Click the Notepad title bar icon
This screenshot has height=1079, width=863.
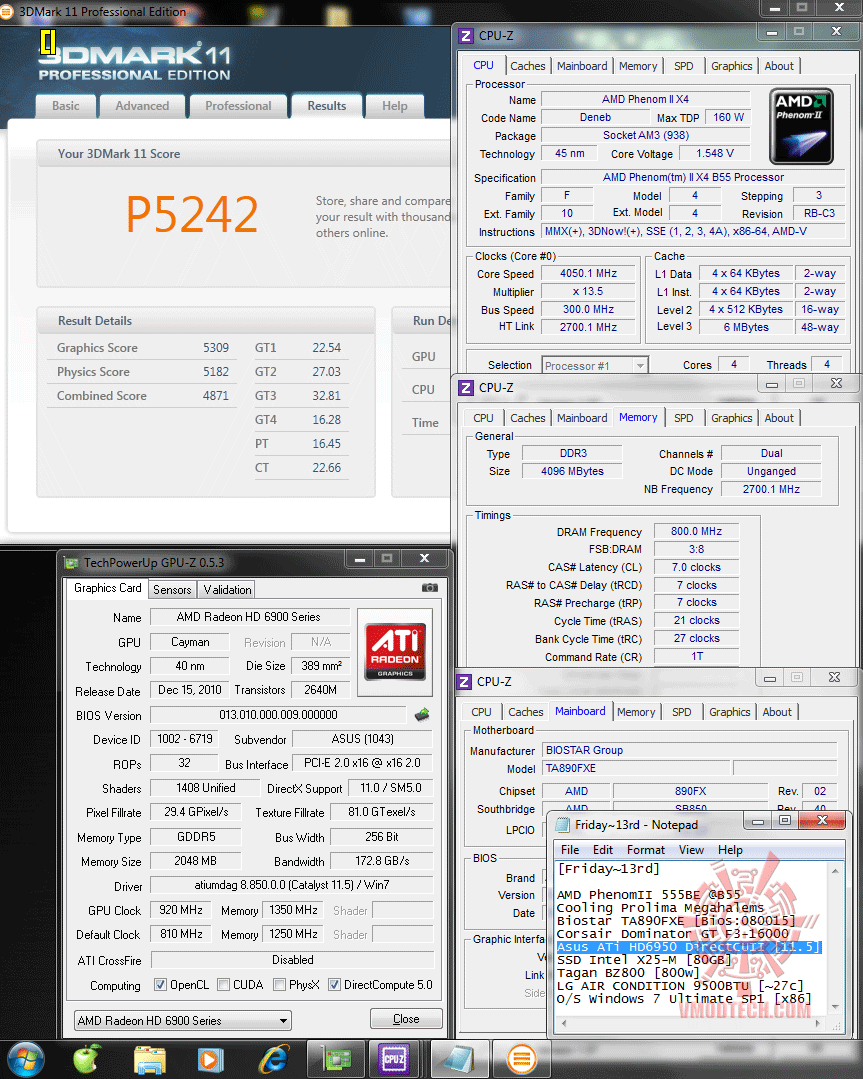(562, 824)
